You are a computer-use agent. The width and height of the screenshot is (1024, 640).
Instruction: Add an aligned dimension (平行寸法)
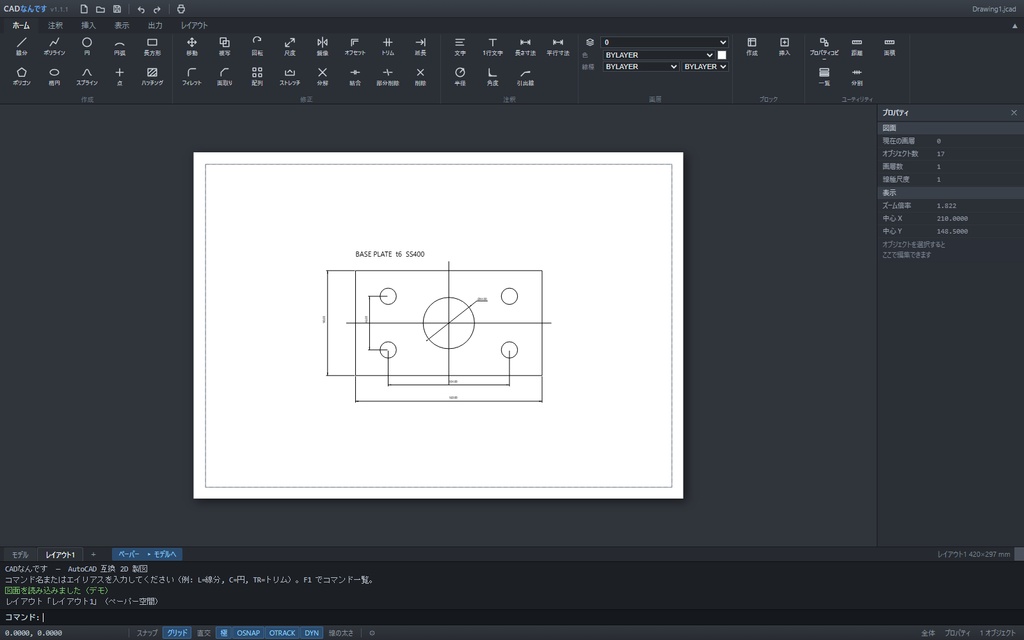pos(558,46)
